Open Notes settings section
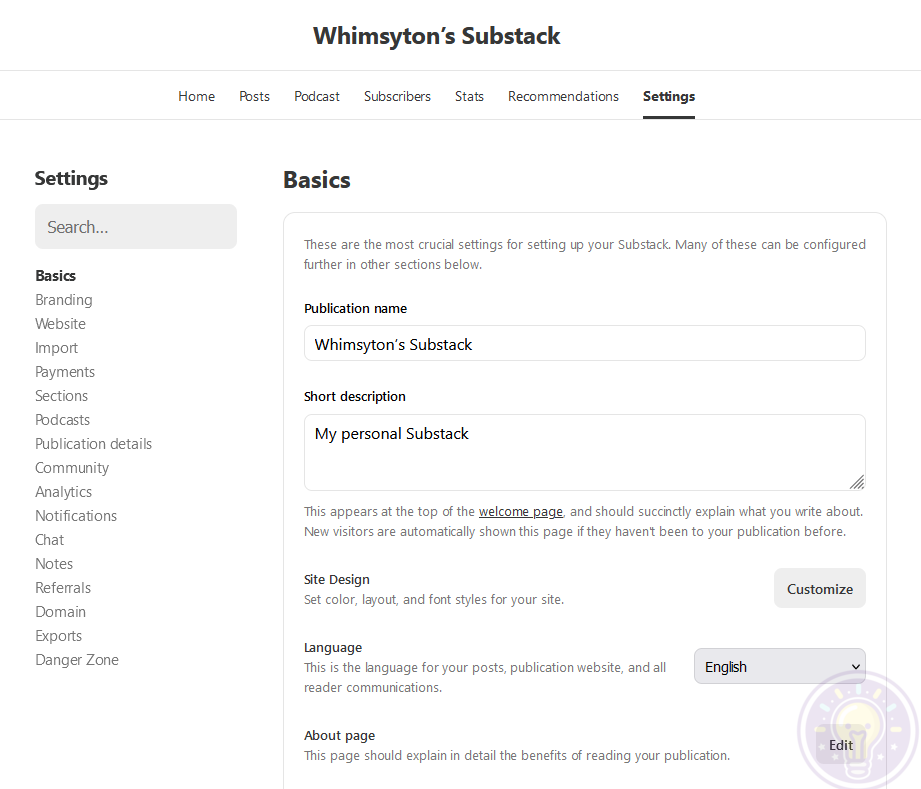The width and height of the screenshot is (921, 789). (54, 564)
